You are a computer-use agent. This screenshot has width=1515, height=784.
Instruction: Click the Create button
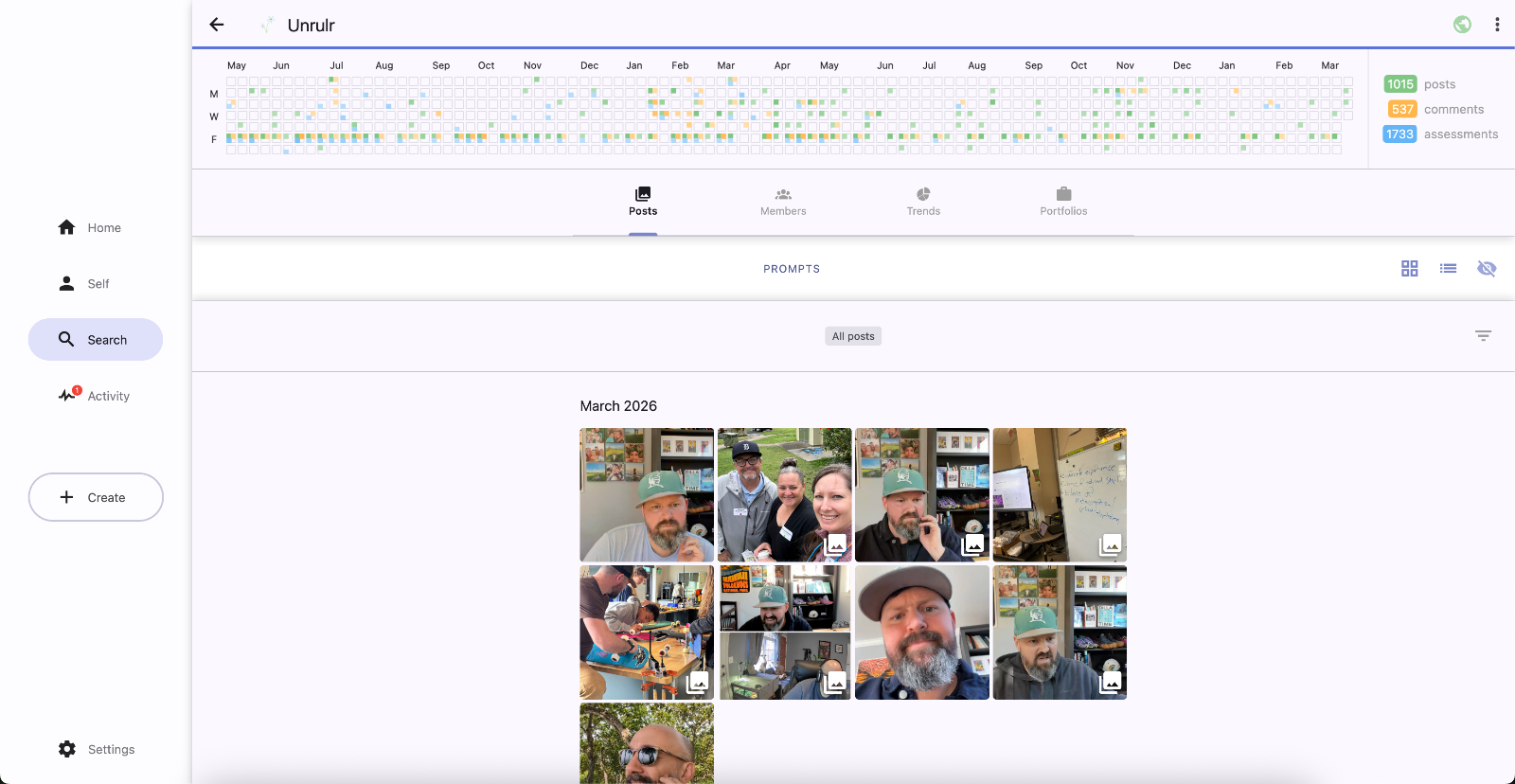pos(96,497)
